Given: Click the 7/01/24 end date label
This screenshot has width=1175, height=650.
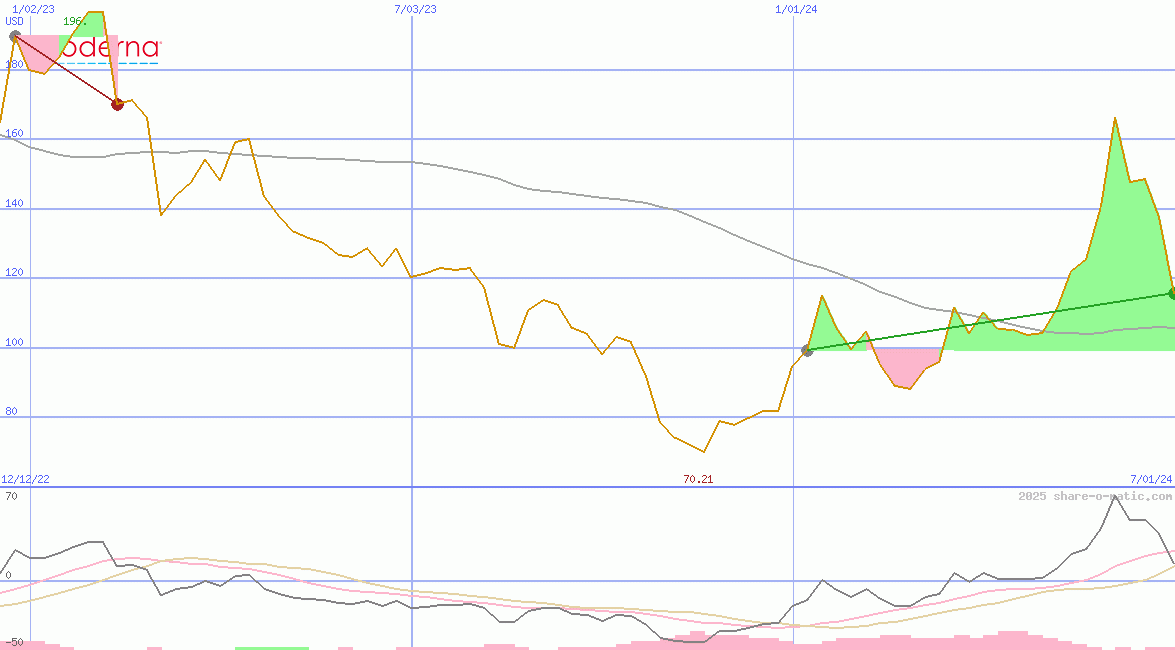Looking at the screenshot, I should coord(1150,480).
